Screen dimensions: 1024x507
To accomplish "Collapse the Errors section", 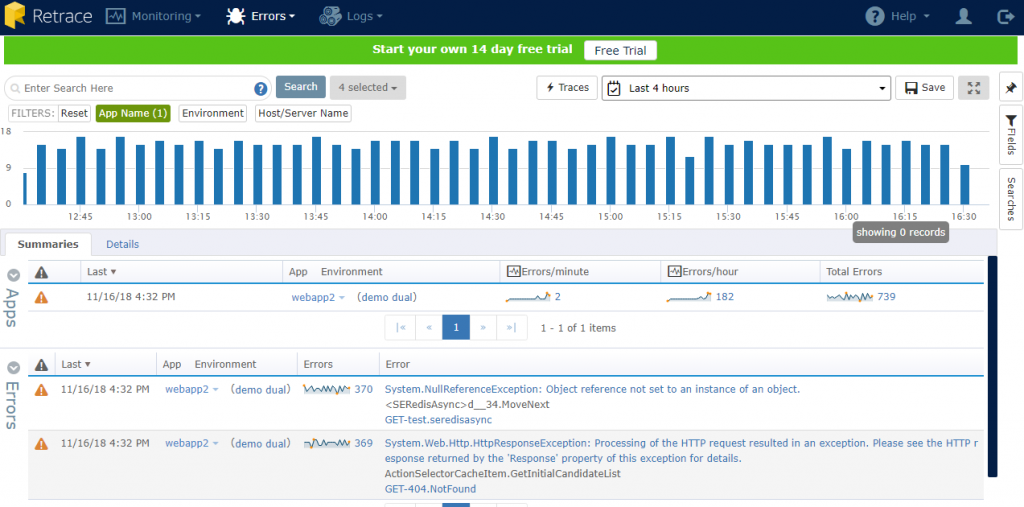I will [x=13, y=368].
